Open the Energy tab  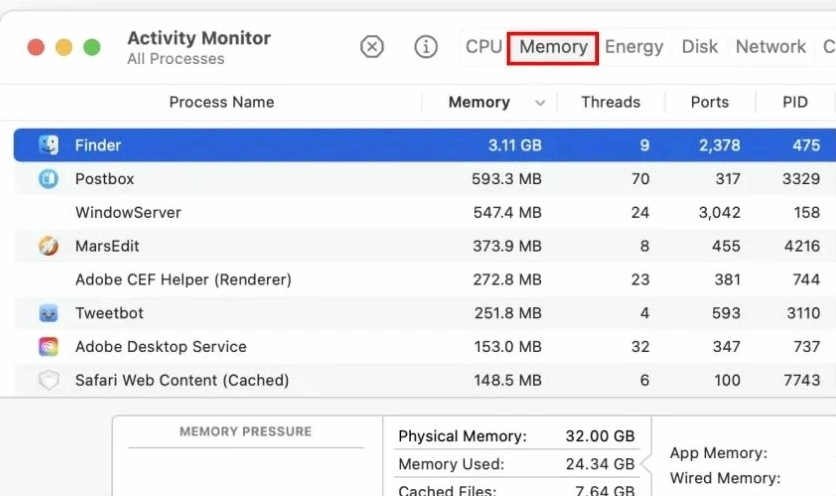pos(634,47)
